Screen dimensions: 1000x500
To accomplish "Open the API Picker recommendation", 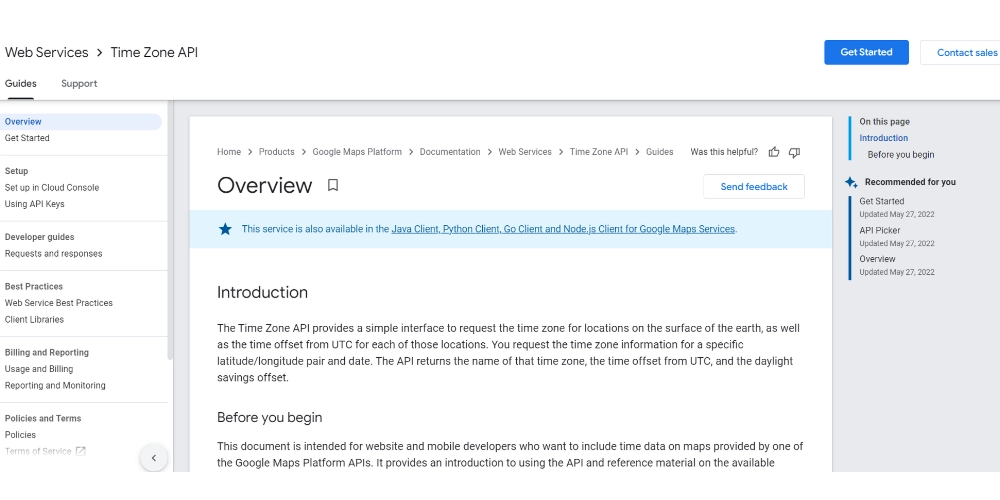I will point(880,230).
